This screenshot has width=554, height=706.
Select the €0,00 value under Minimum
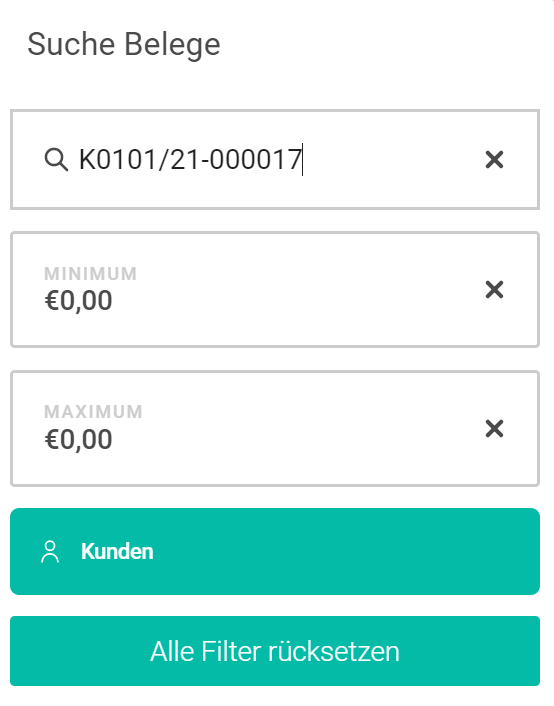(78, 301)
